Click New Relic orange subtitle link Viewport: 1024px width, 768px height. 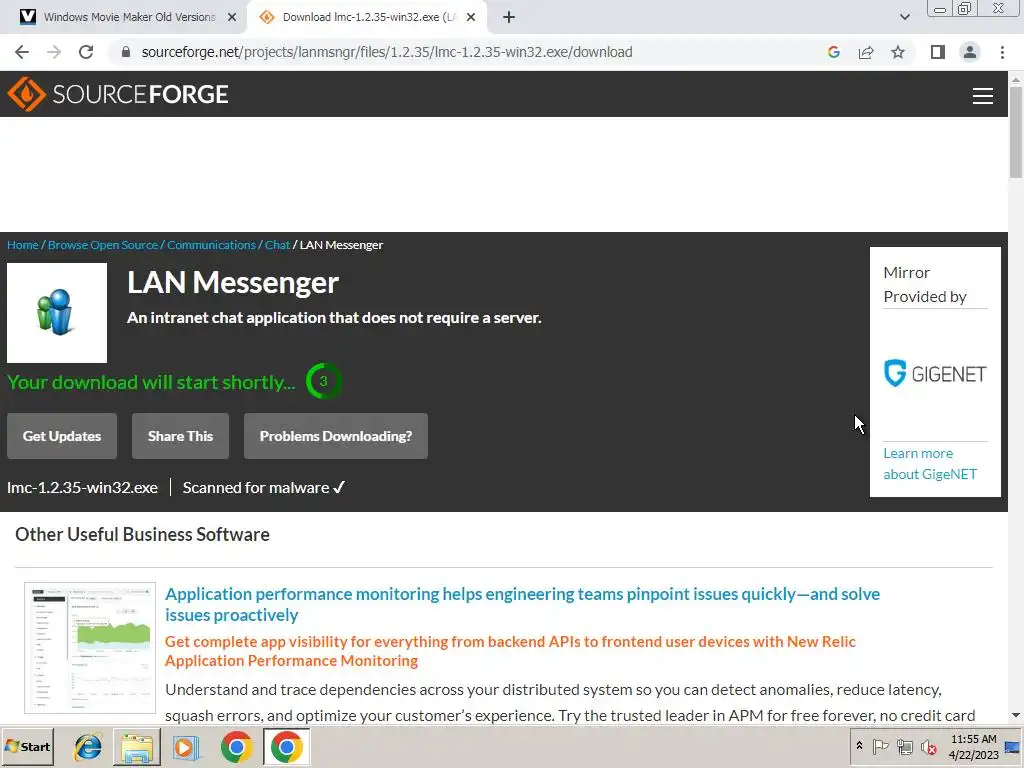coord(510,651)
